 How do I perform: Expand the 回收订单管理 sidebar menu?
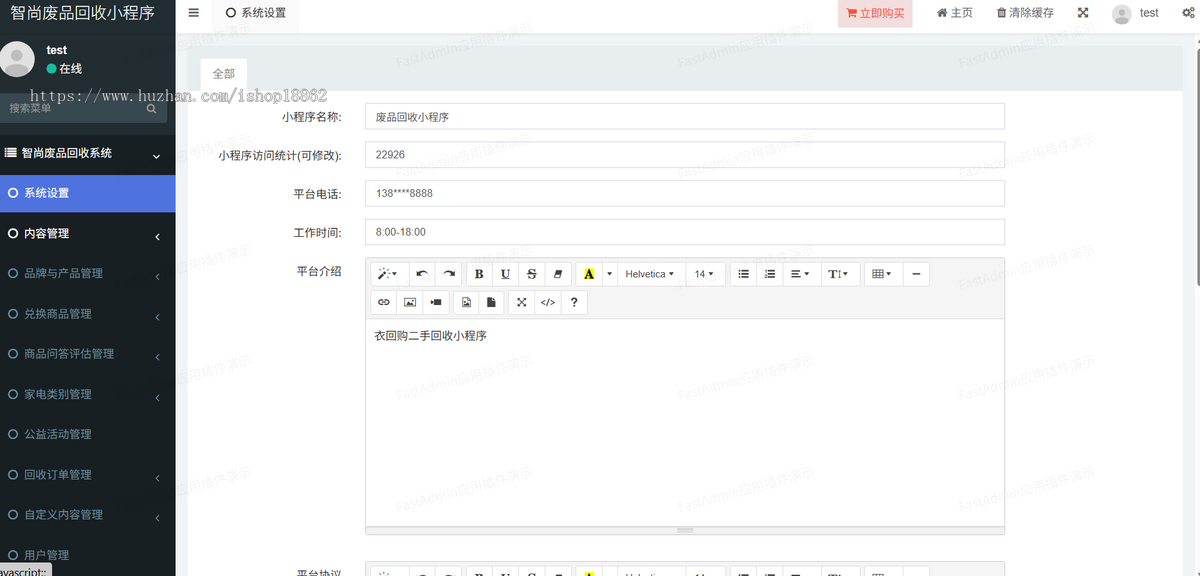coord(87,475)
